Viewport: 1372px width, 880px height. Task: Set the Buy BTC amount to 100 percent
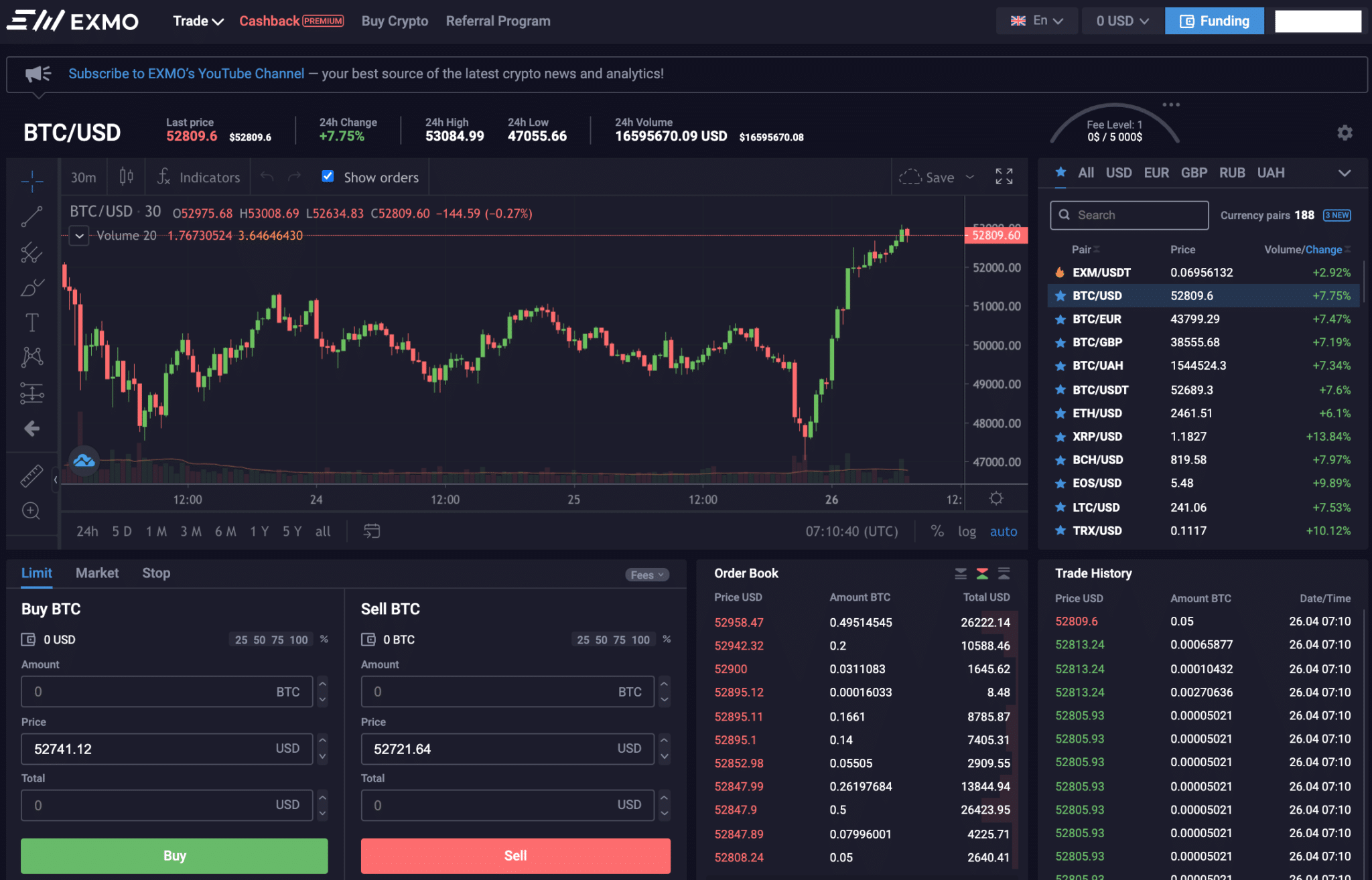point(299,640)
